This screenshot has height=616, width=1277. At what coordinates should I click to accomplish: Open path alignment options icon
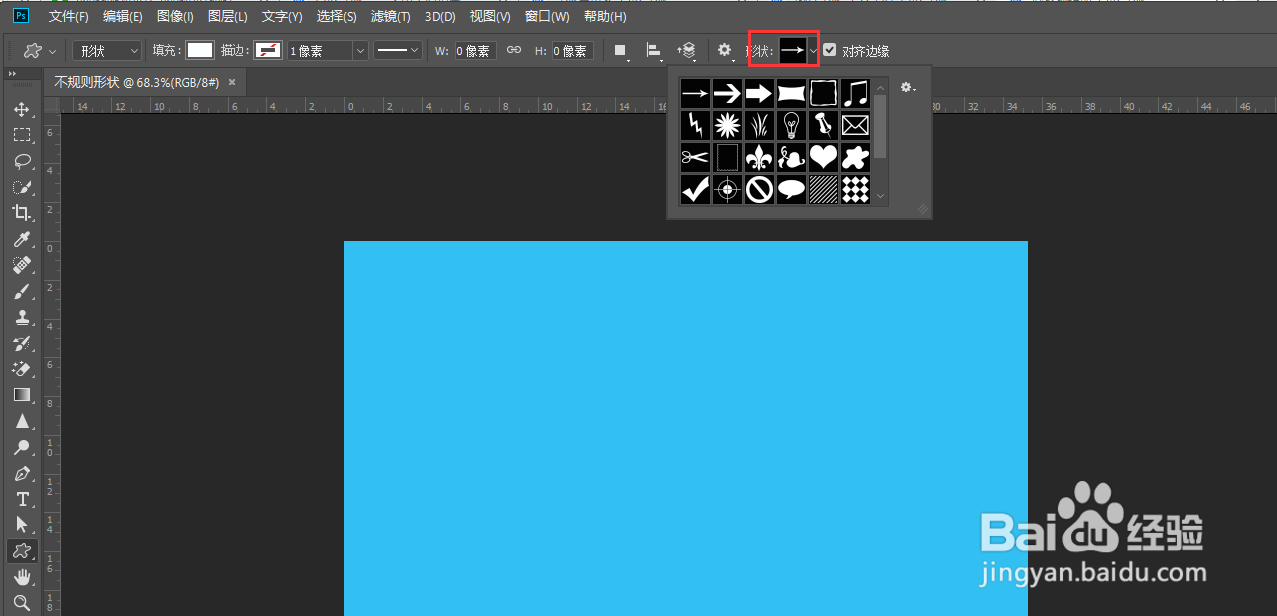point(654,50)
